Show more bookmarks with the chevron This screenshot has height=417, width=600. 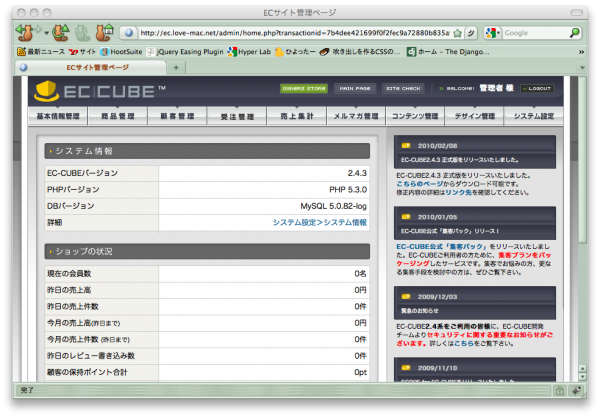point(581,52)
